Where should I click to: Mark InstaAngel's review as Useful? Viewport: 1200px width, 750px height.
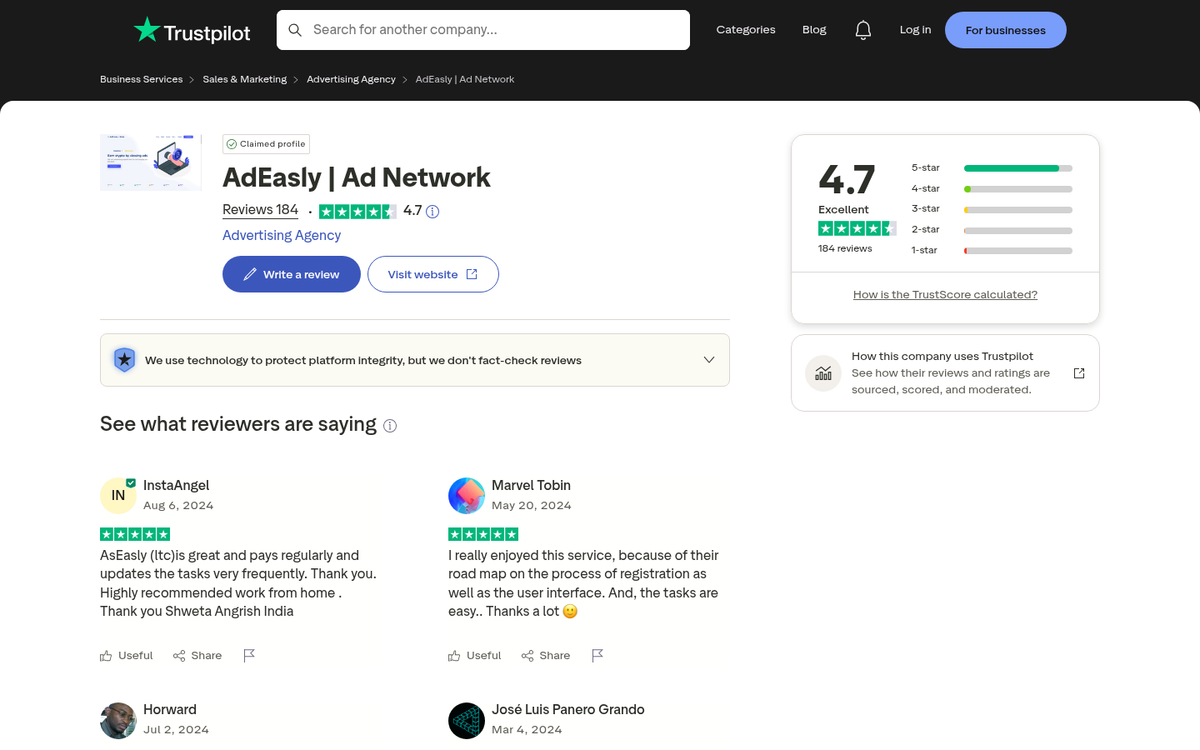tap(126, 655)
